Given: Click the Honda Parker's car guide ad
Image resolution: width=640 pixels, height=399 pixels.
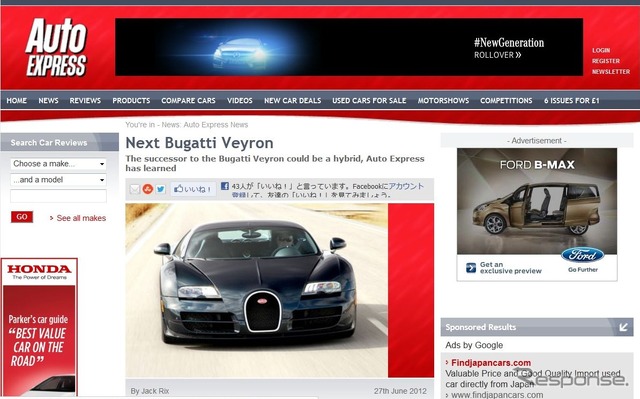Looking at the screenshot, I should coord(39,327).
